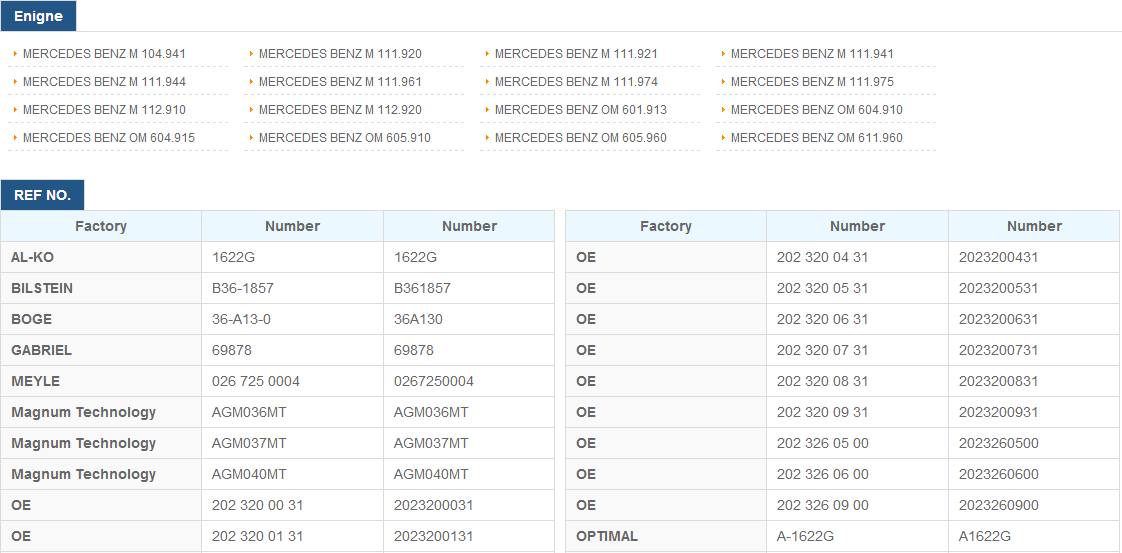
Task: Select MERCEDES BENZ OM 601.913 engine
Action: [580, 109]
